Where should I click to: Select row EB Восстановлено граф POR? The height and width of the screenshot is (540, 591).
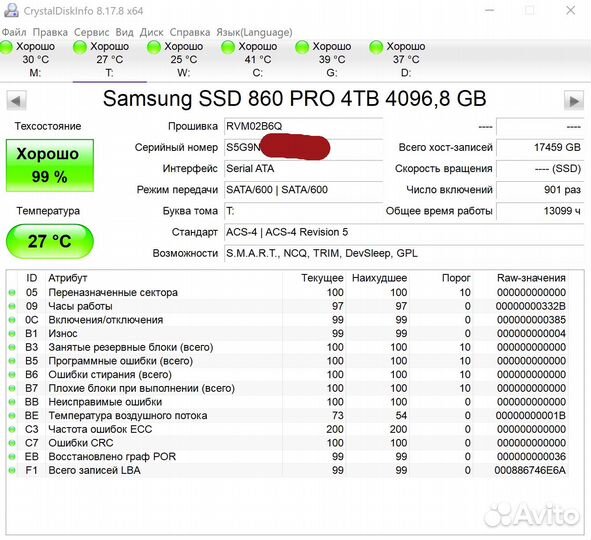[288, 457]
